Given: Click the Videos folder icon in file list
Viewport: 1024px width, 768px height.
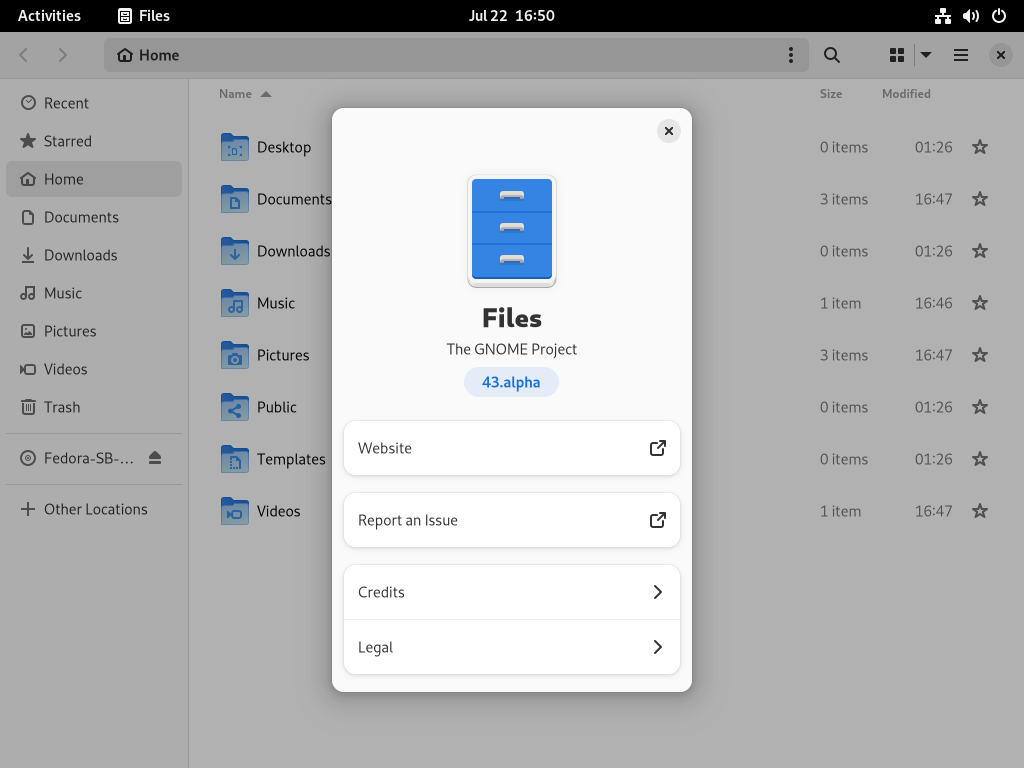Looking at the screenshot, I should [234, 511].
